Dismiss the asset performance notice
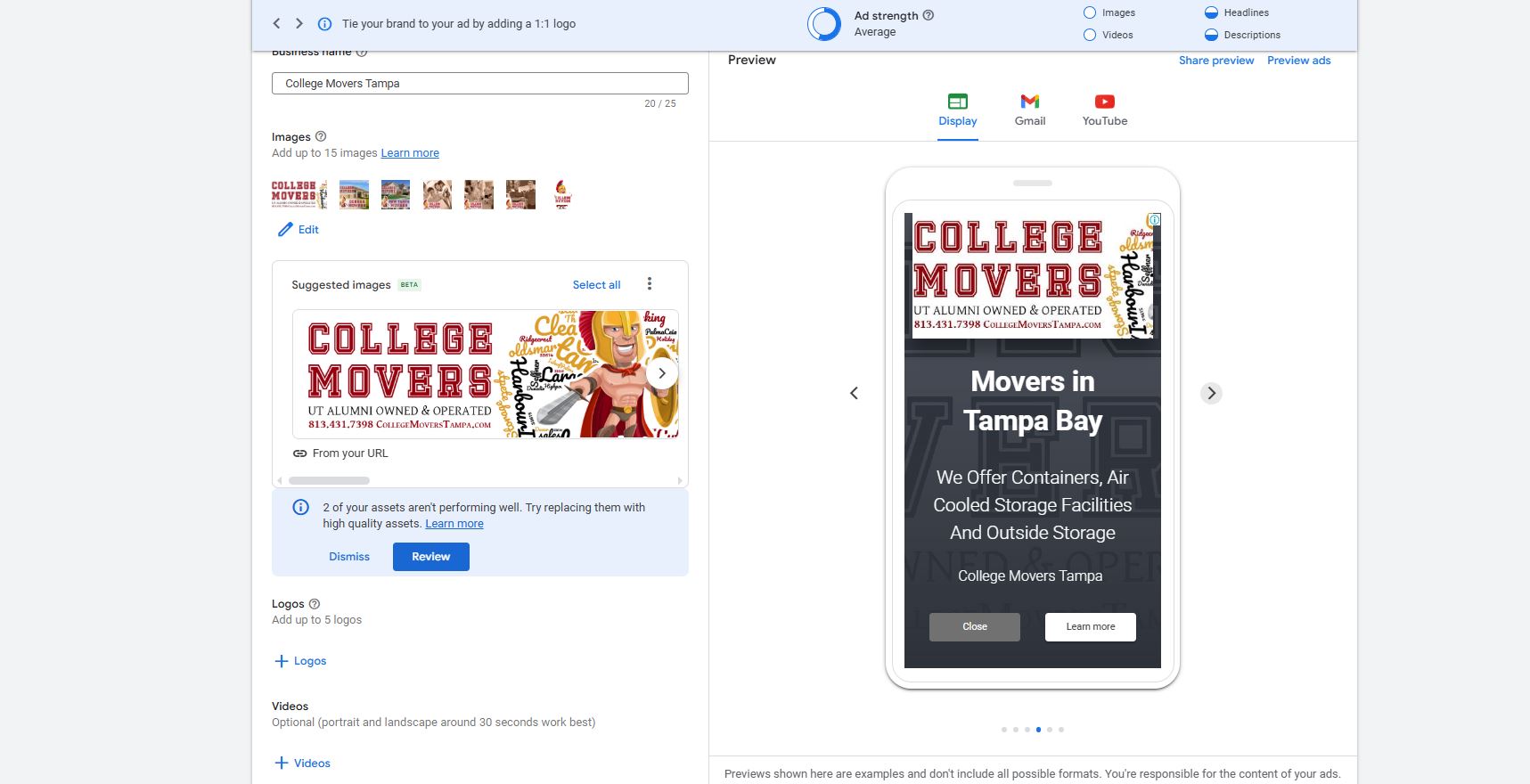1530x784 pixels. click(x=349, y=557)
